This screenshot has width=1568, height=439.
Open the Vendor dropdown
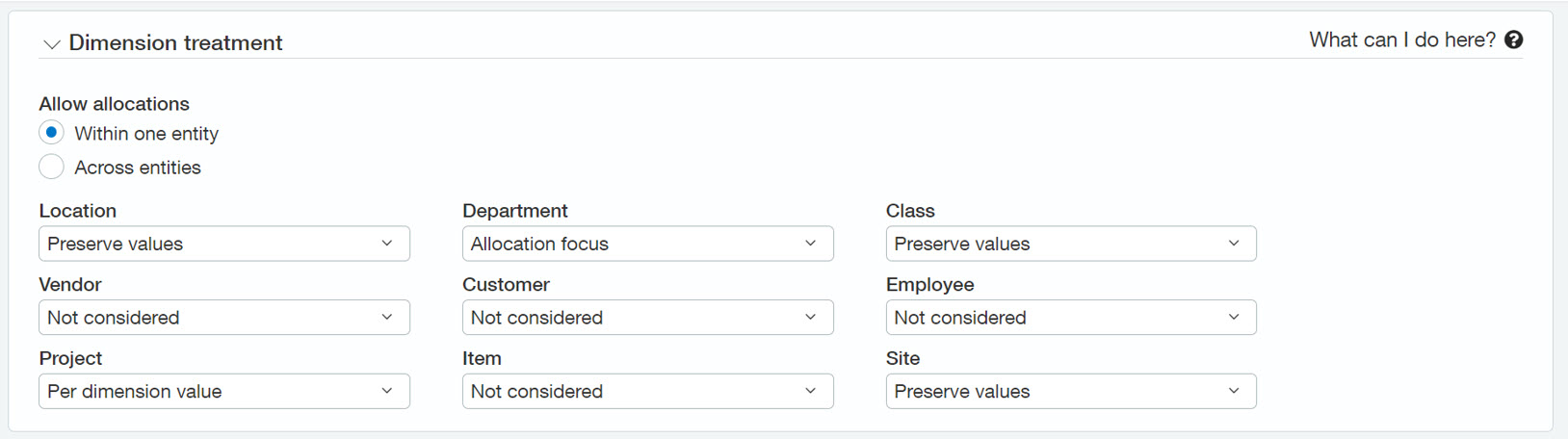pos(223,318)
